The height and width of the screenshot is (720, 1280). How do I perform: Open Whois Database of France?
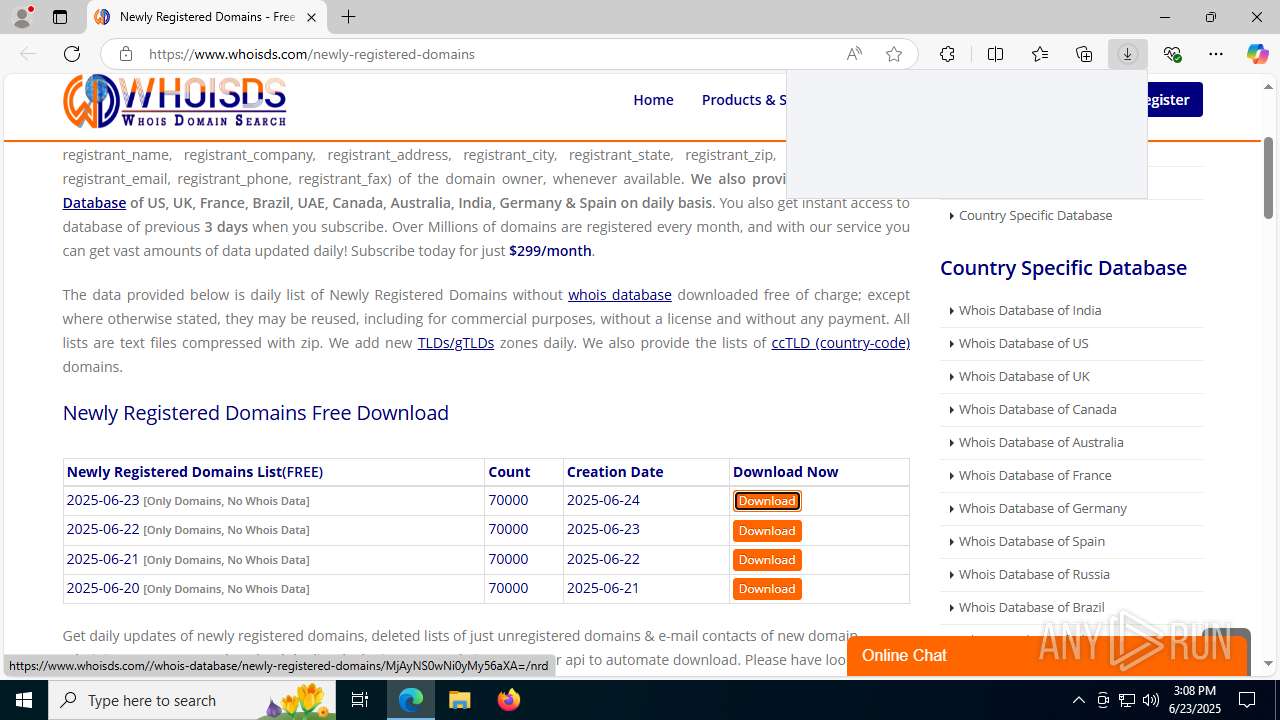coord(1035,475)
